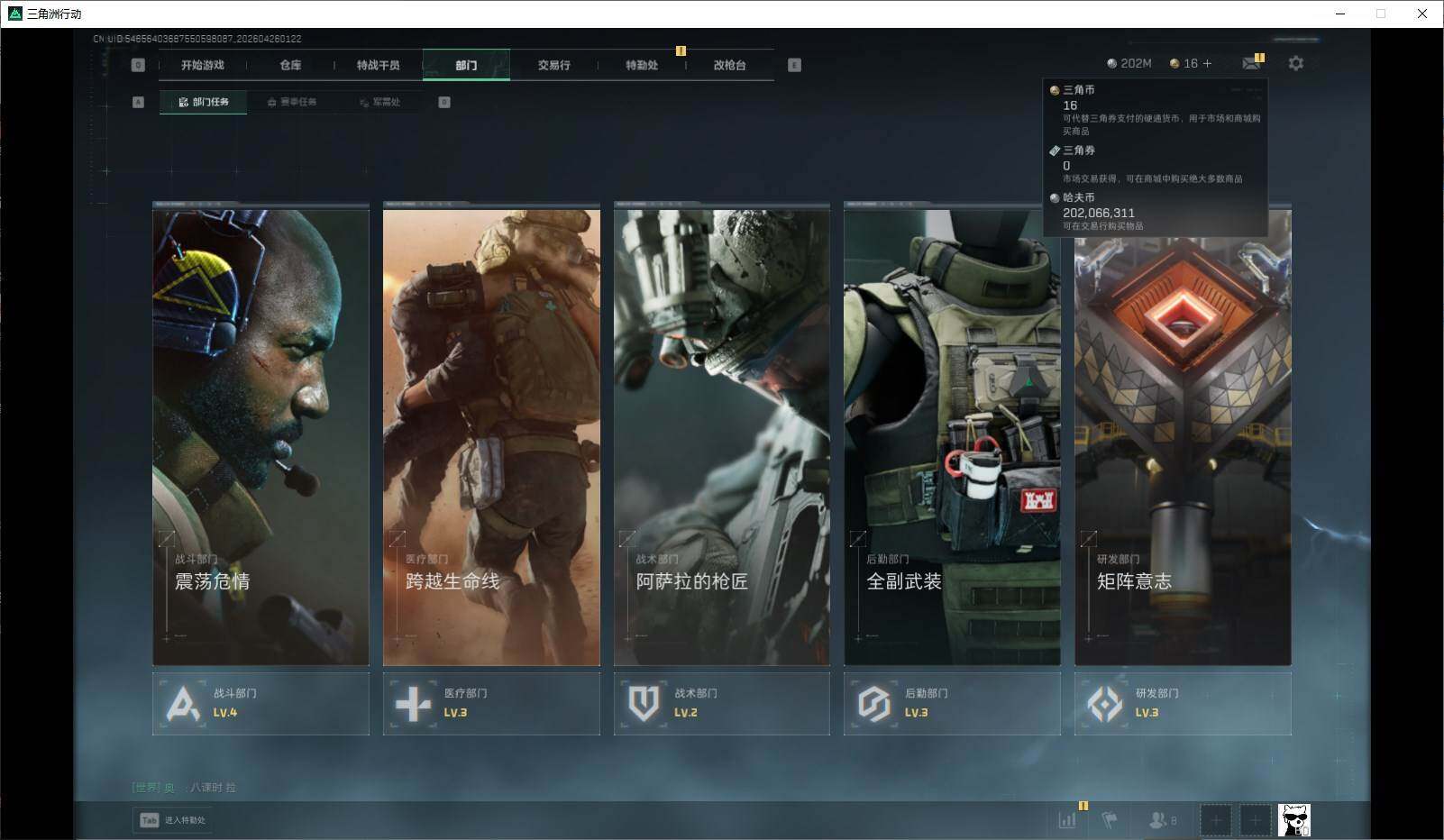Screen dimensions: 1444x840
Task: Click the 战术部门 LV.2 level panel
Action: coord(721,703)
